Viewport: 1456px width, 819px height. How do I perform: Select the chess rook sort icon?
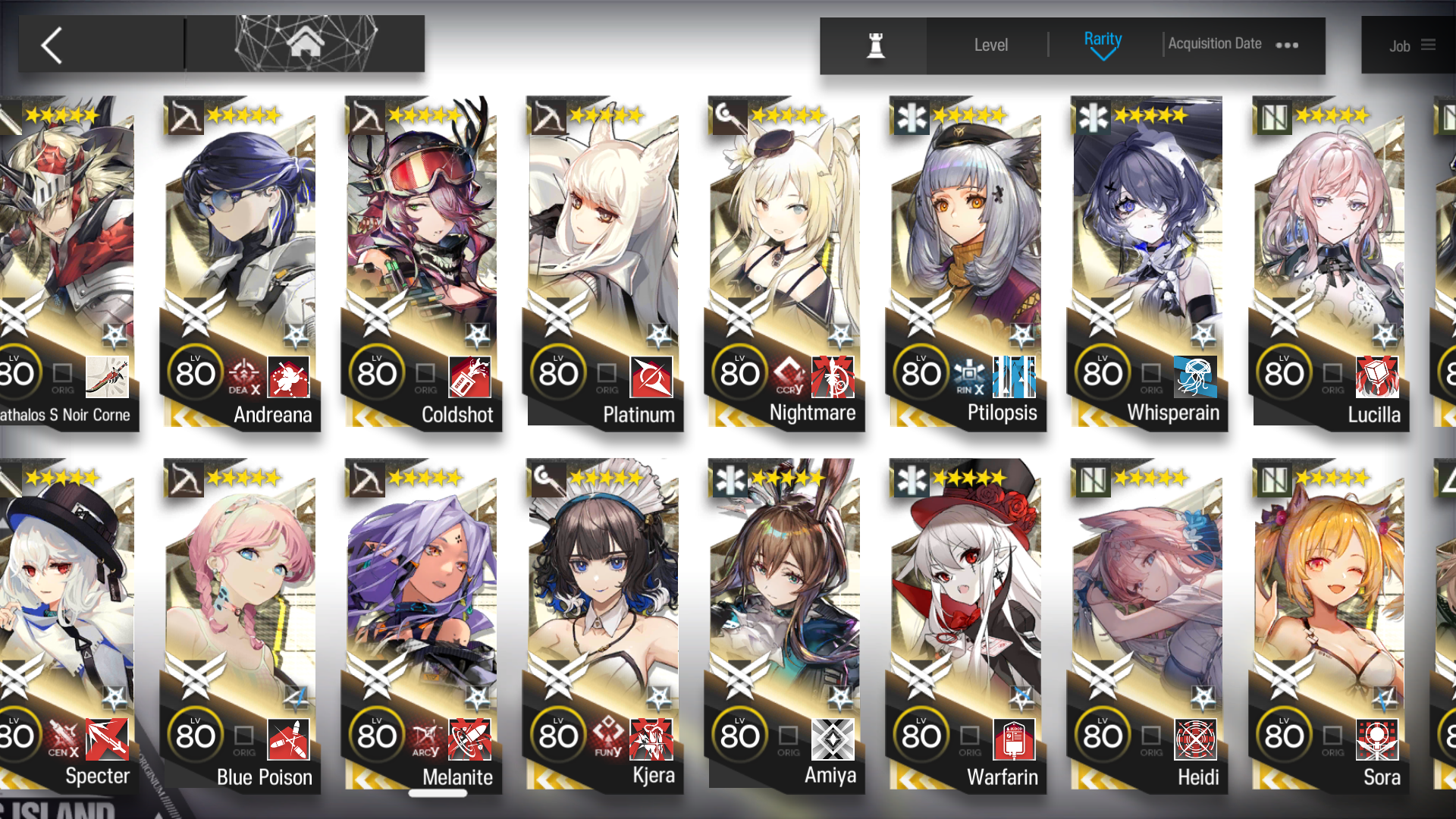pyautogui.click(x=876, y=45)
